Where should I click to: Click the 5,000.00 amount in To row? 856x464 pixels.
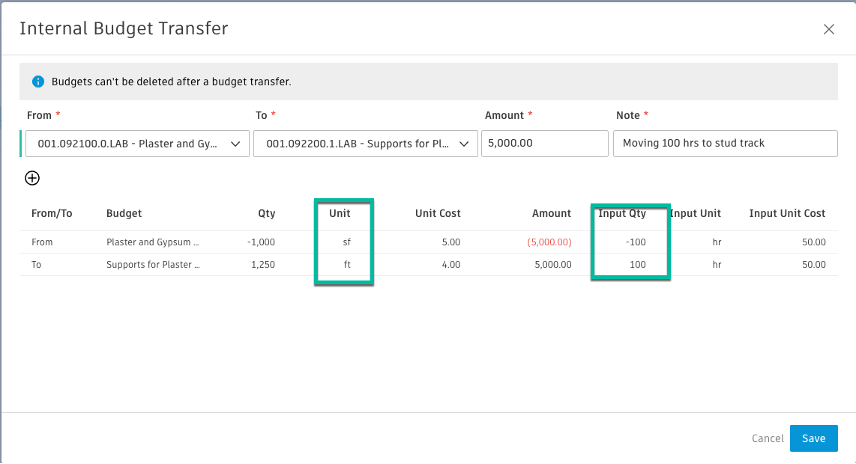coord(552,265)
